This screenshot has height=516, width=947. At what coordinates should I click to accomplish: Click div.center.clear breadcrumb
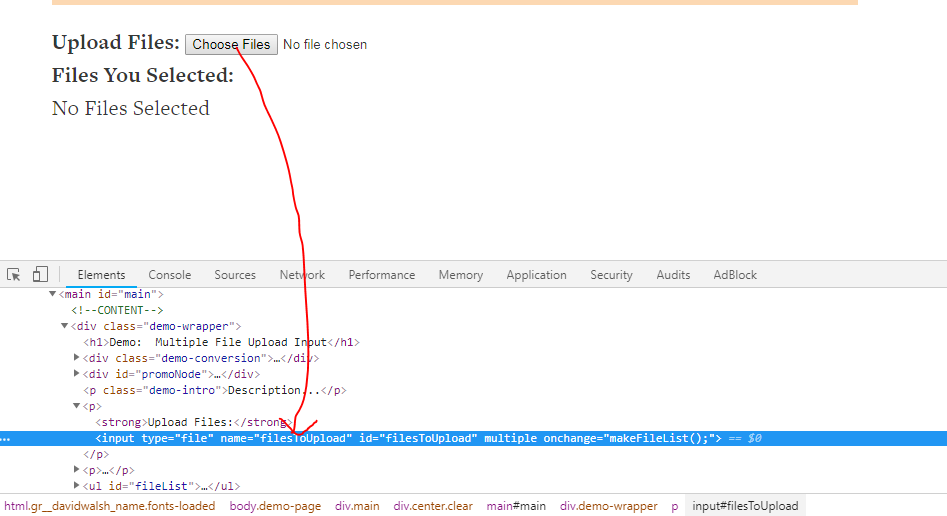[x=433, y=506]
